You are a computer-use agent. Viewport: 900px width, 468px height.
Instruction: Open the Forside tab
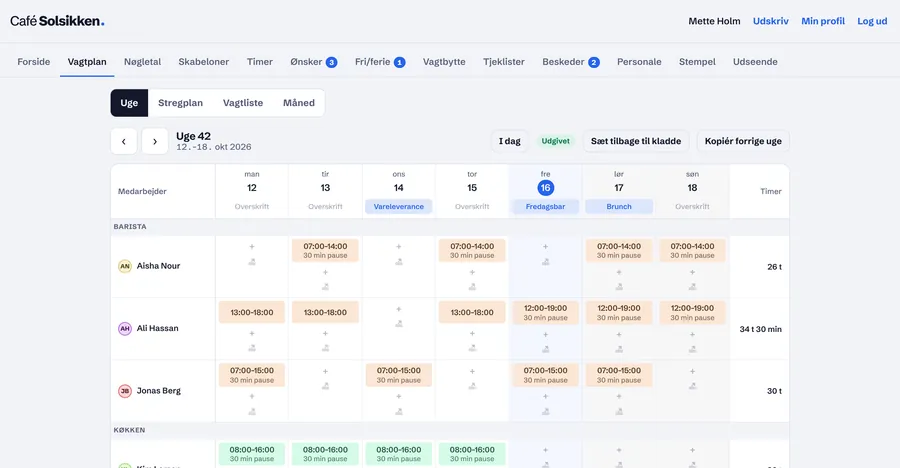(x=34, y=61)
